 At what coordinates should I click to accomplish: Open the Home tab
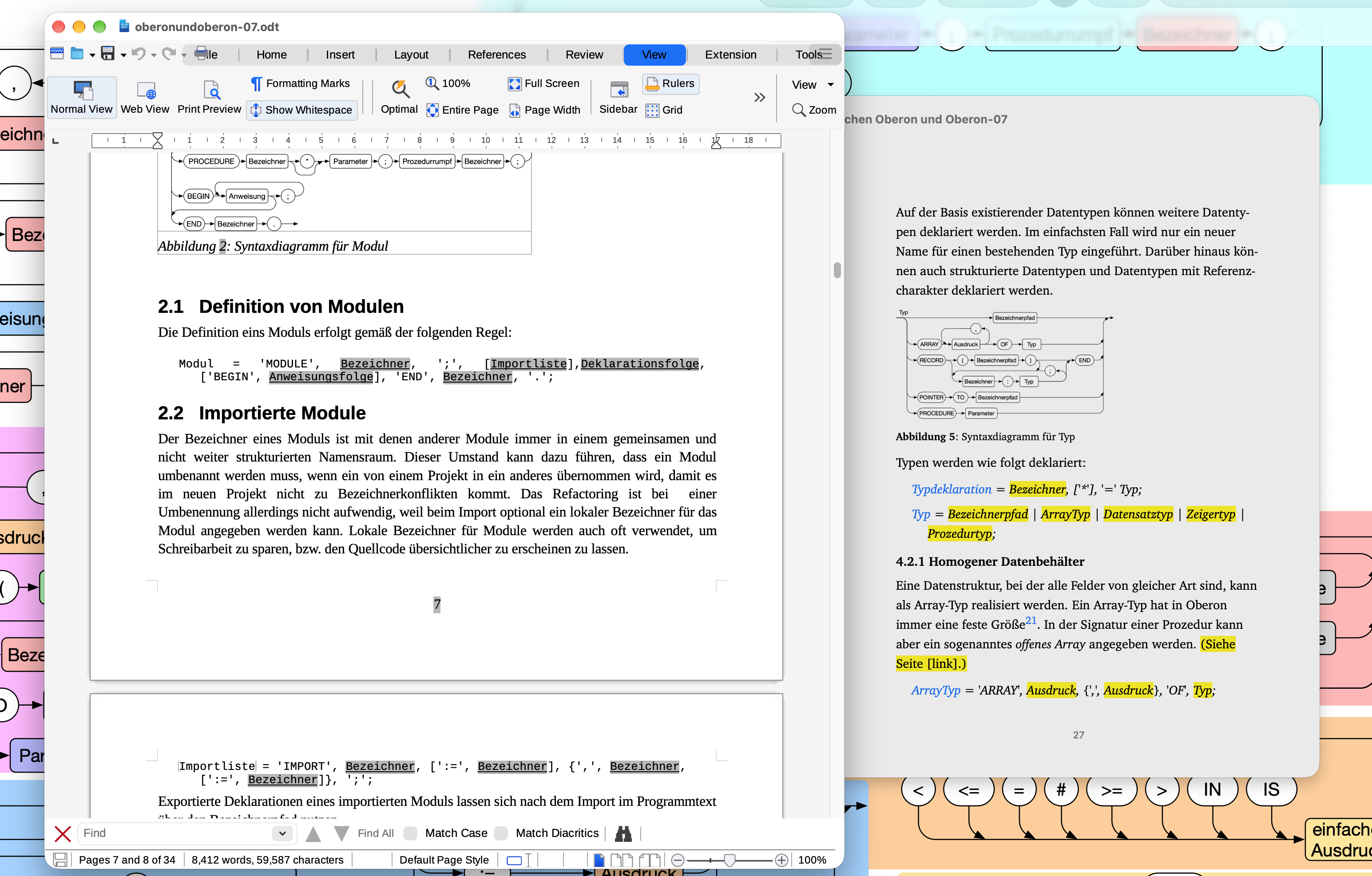(x=271, y=55)
